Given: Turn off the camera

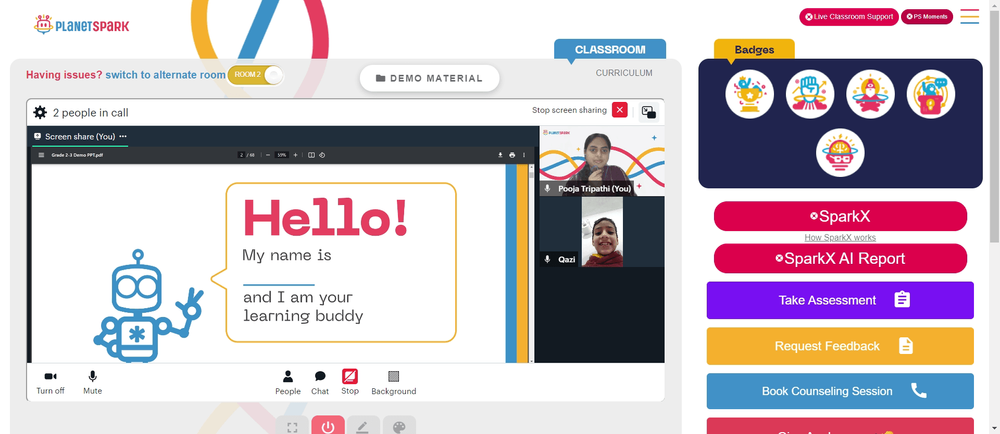Looking at the screenshot, I should point(50,382).
